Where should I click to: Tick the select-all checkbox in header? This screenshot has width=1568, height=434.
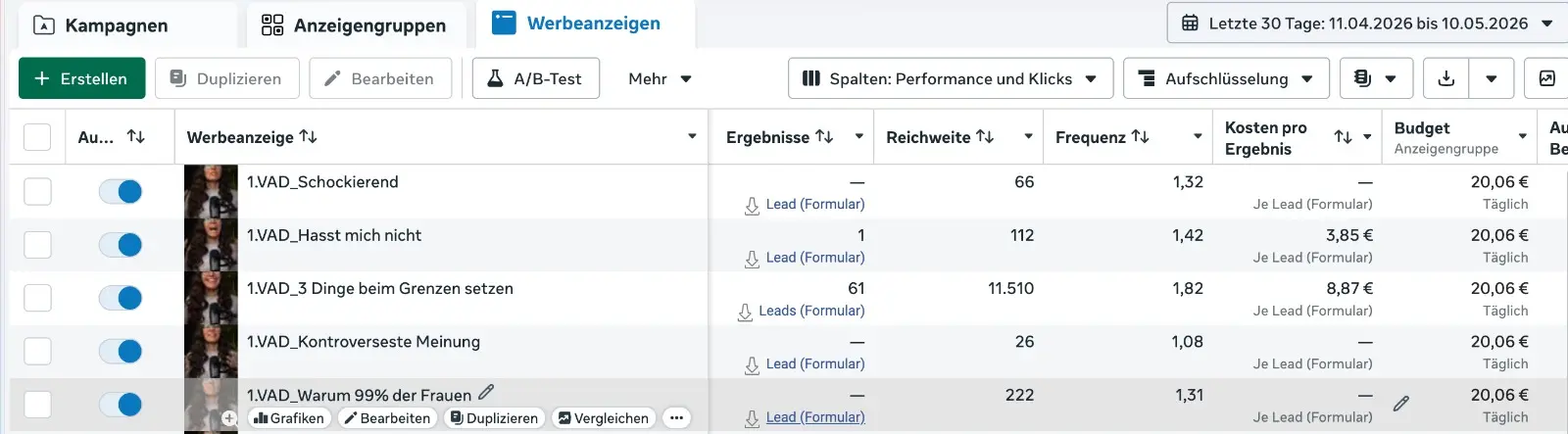(x=37, y=137)
